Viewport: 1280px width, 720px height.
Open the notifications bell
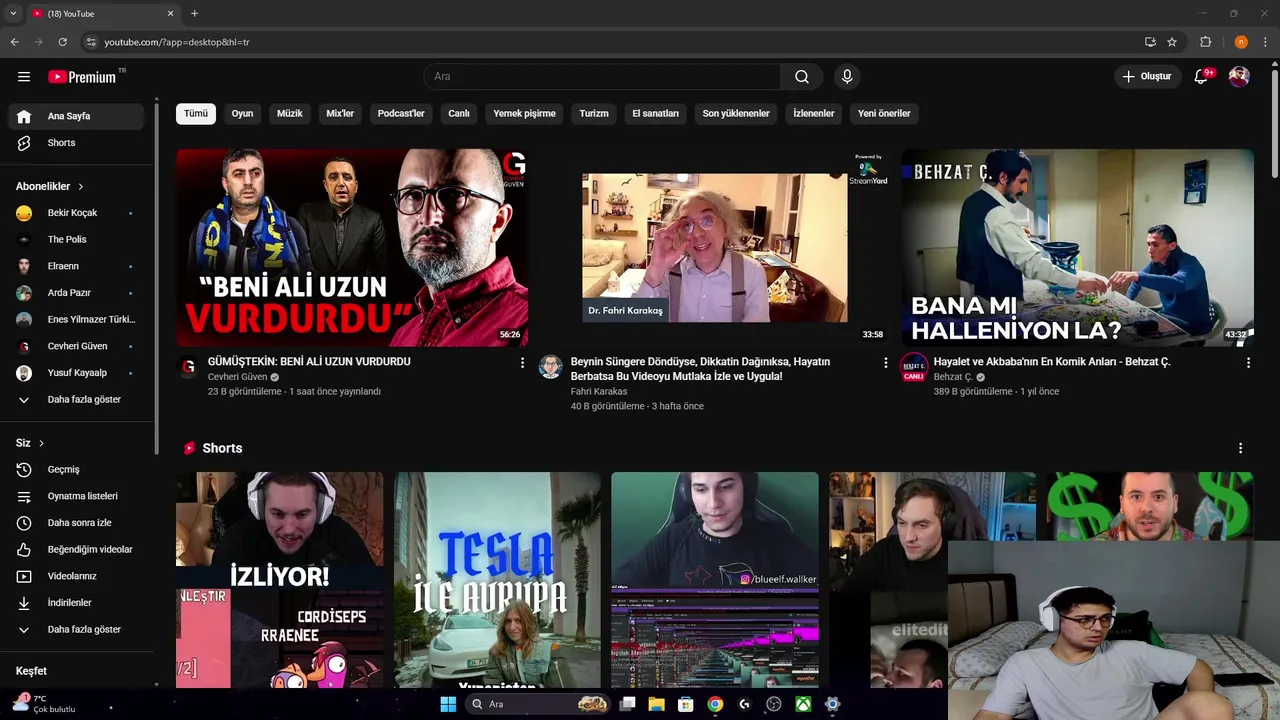(x=1202, y=77)
